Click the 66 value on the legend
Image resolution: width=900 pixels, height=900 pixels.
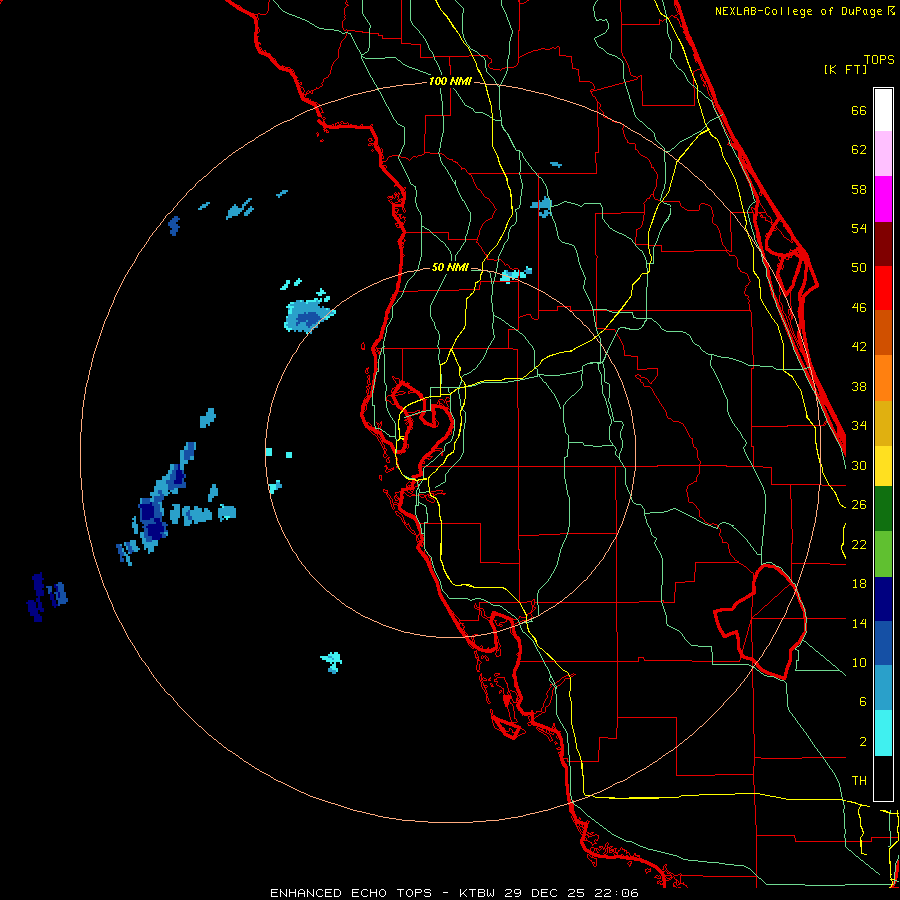[859, 110]
